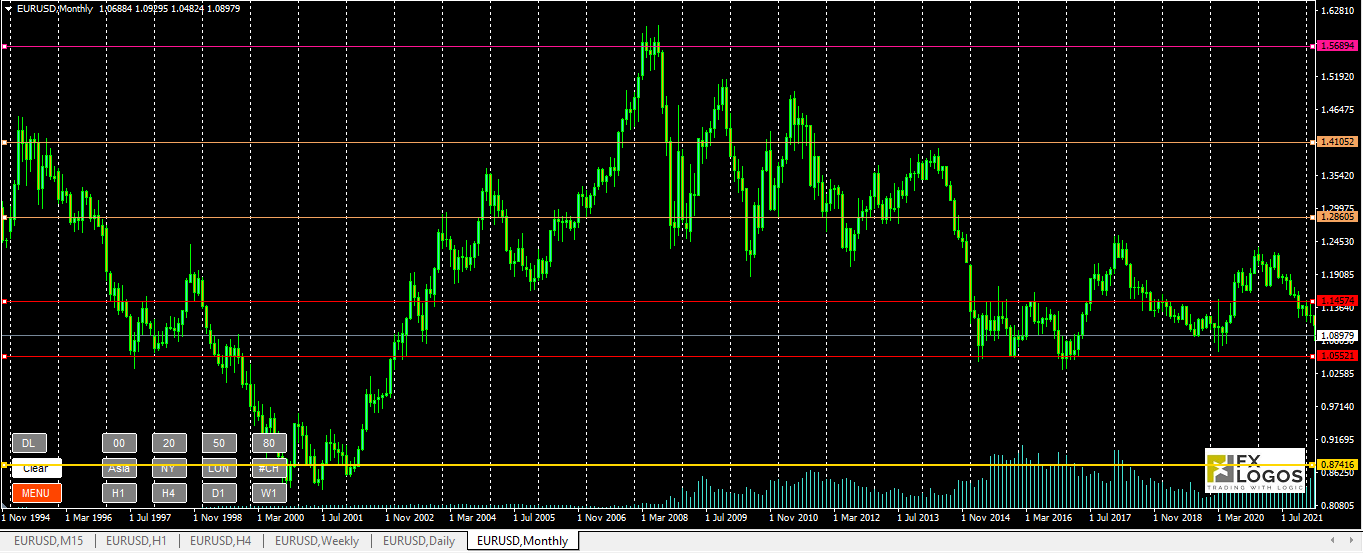Image resolution: width=1363 pixels, height=553 pixels.
Task: Toggle the LON session button
Action: (219, 468)
